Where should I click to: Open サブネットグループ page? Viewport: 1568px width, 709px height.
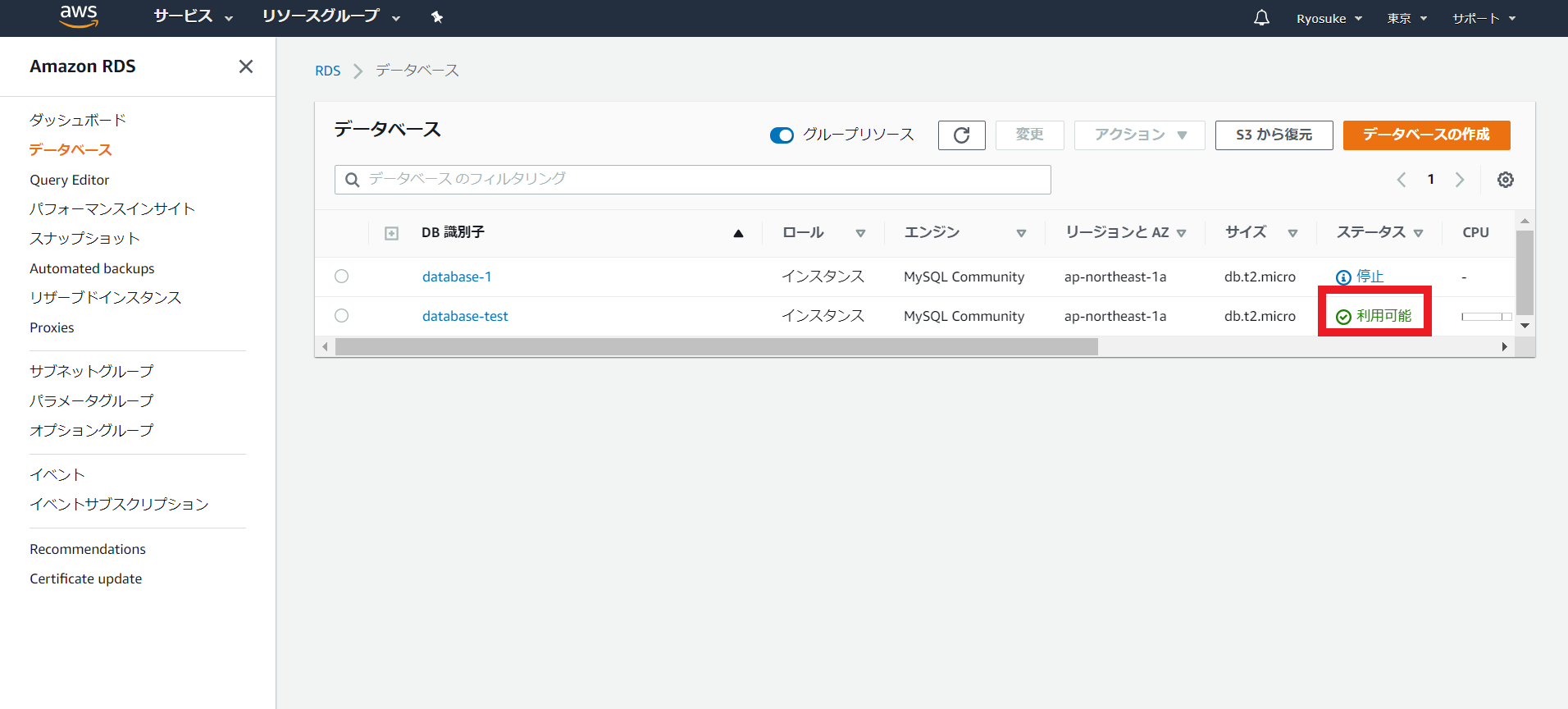pyautogui.click(x=92, y=371)
